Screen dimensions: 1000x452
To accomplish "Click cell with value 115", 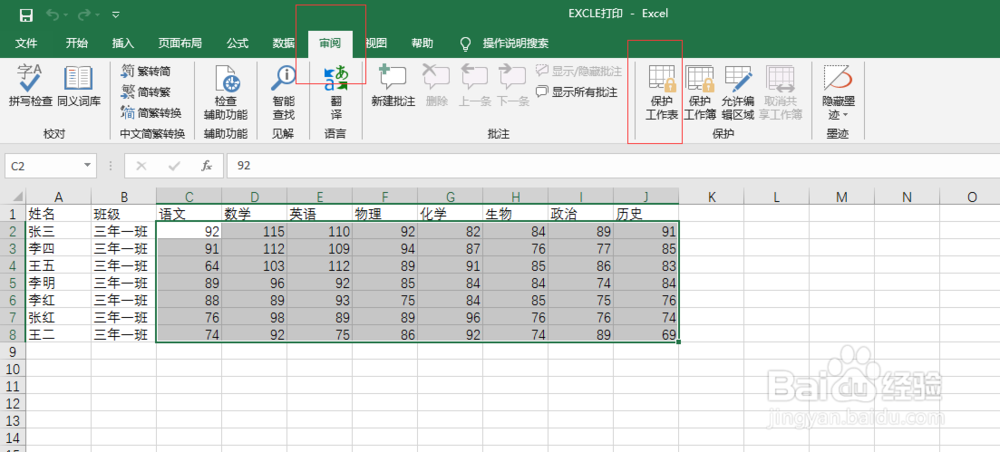I will (254, 231).
